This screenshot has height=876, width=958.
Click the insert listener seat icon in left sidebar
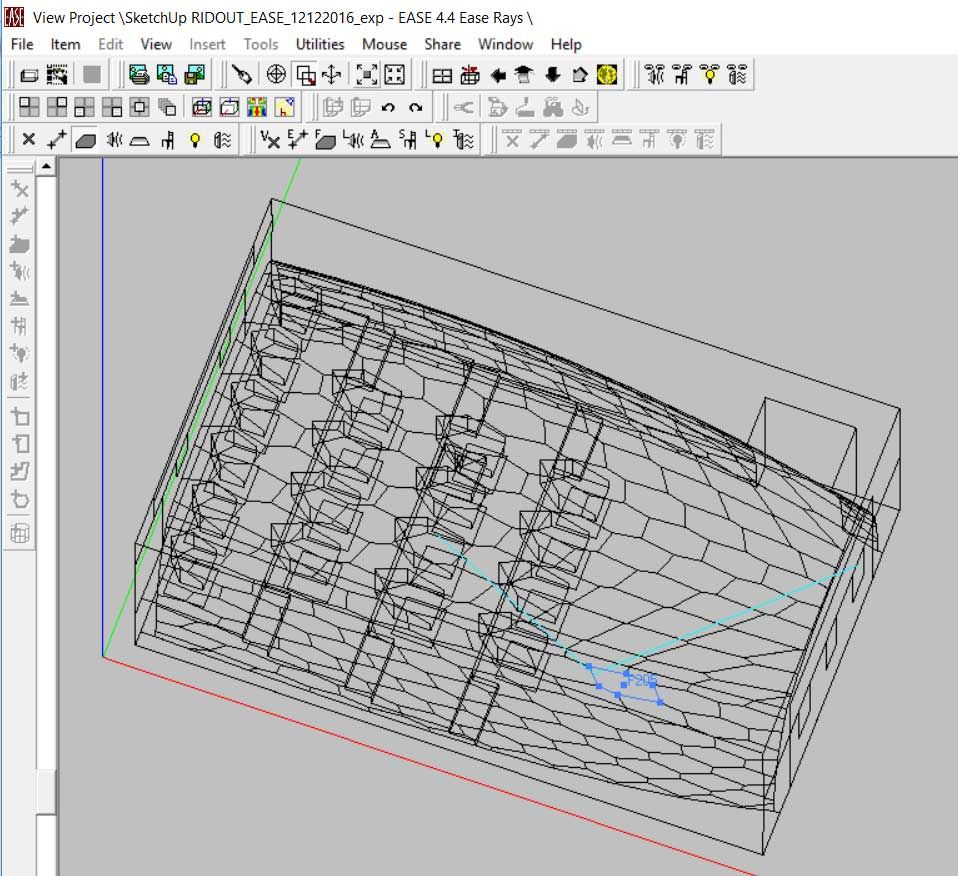[20, 326]
